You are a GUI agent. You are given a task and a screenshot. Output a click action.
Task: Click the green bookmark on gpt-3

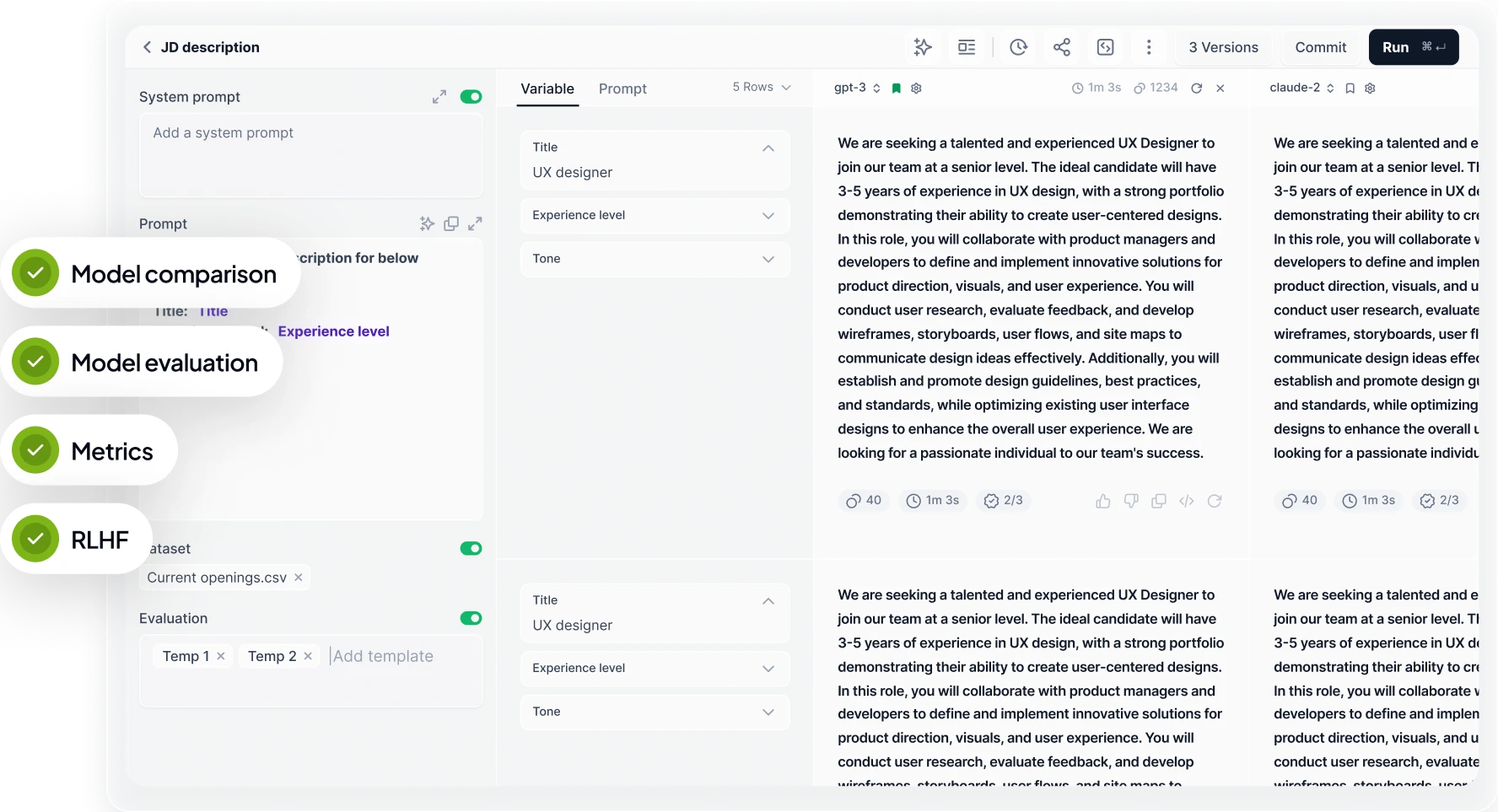[897, 88]
